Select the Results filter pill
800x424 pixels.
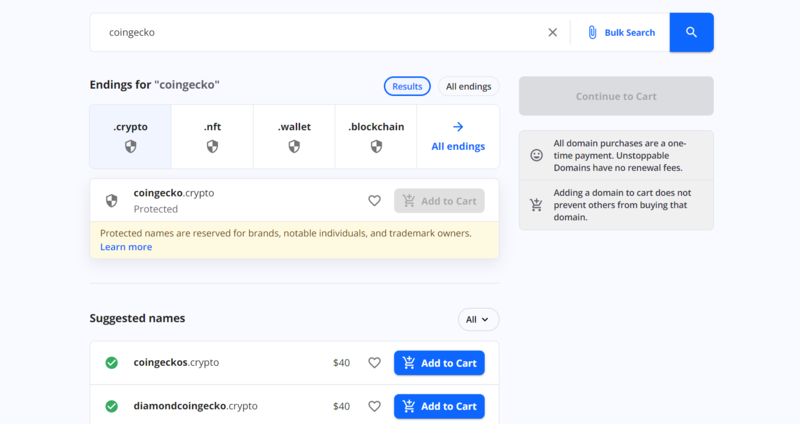(x=407, y=87)
